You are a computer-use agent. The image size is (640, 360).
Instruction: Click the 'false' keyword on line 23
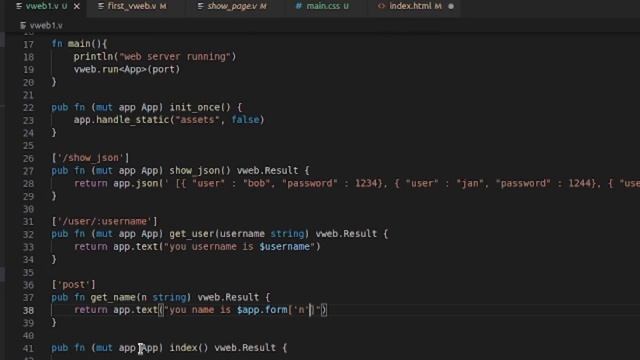click(x=245, y=120)
